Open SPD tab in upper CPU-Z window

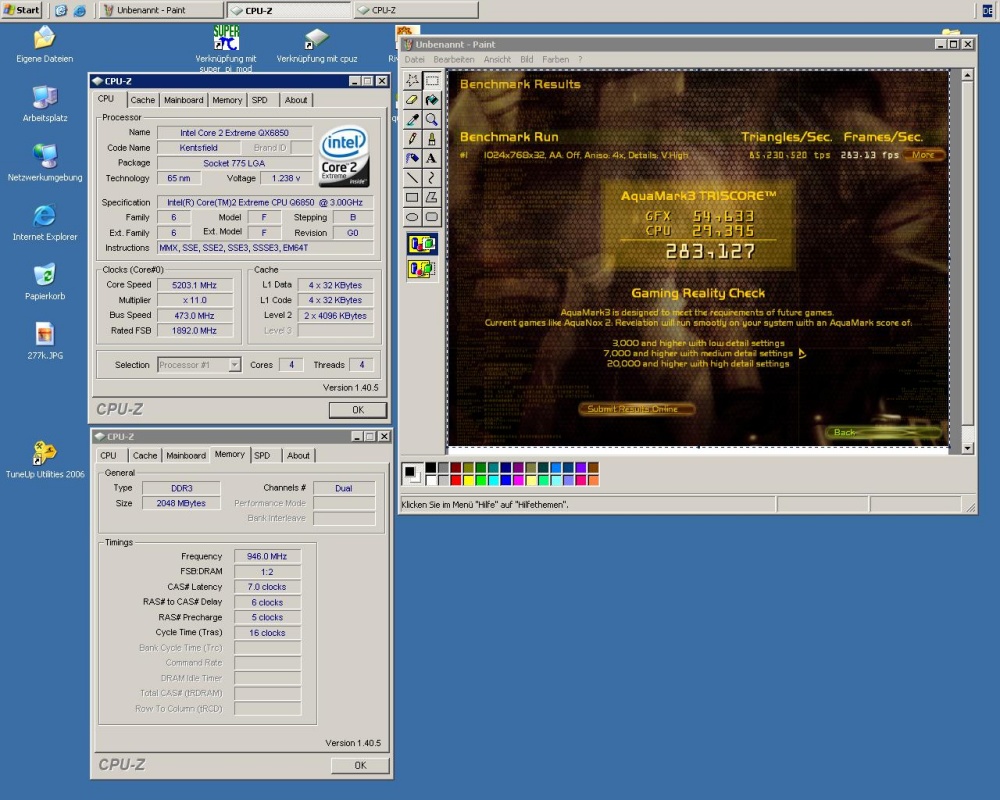tap(260, 100)
